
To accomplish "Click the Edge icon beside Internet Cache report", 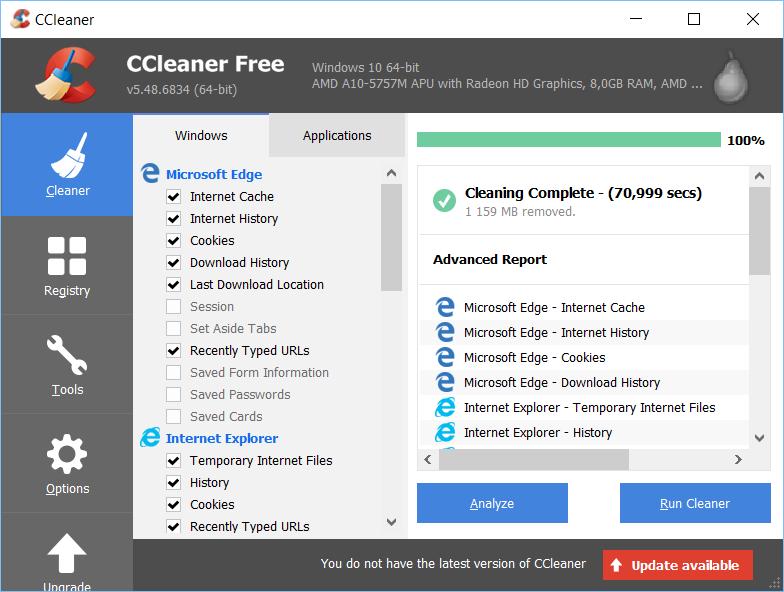I will click(444, 307).
